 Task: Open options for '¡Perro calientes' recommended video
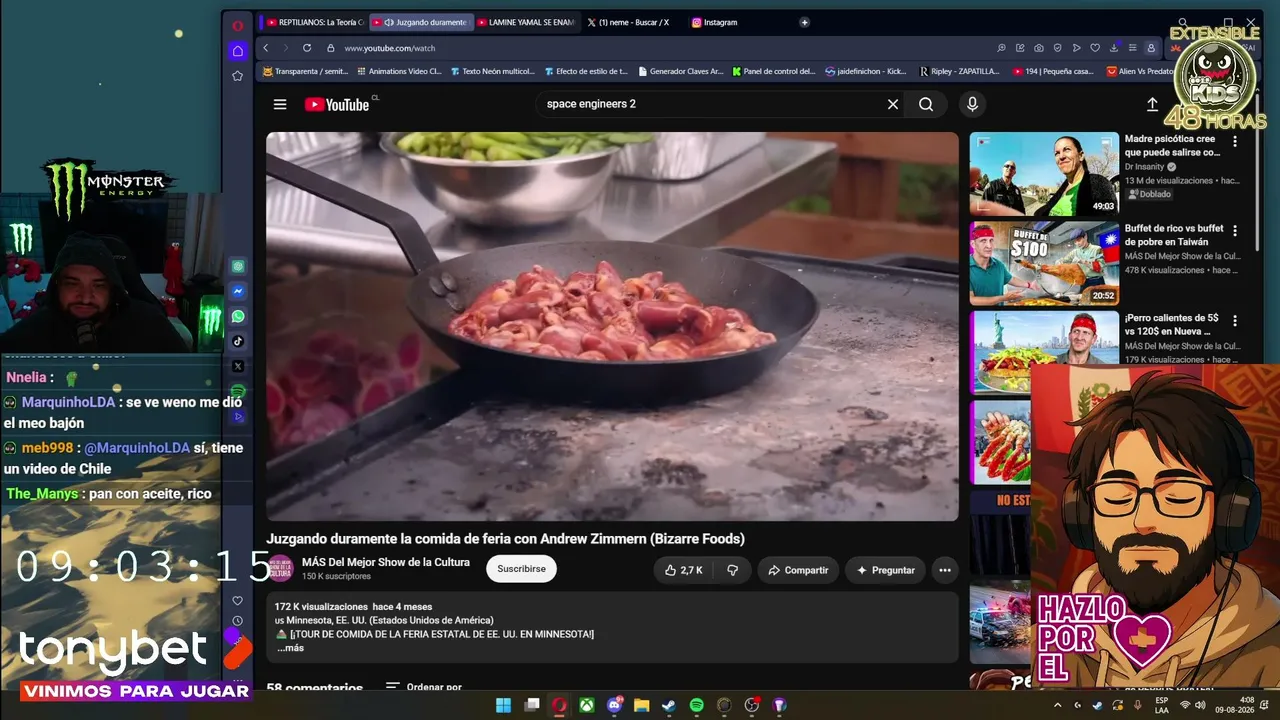tap(1235, 321)
